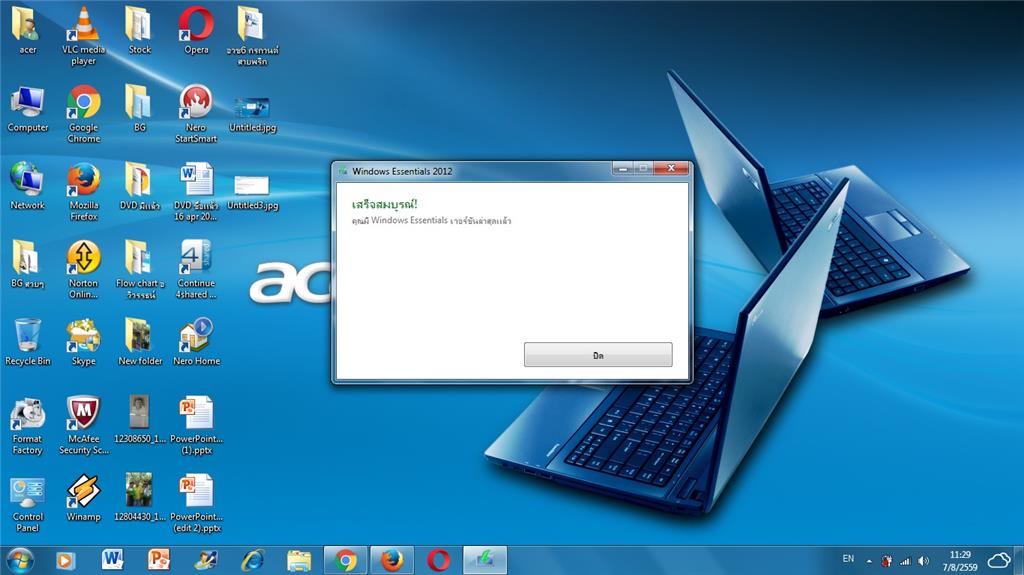The height and width of the screenshot is (575, 1024).
Task: Select the Google Chrome desktop shortcut
Action: [84, 114]
